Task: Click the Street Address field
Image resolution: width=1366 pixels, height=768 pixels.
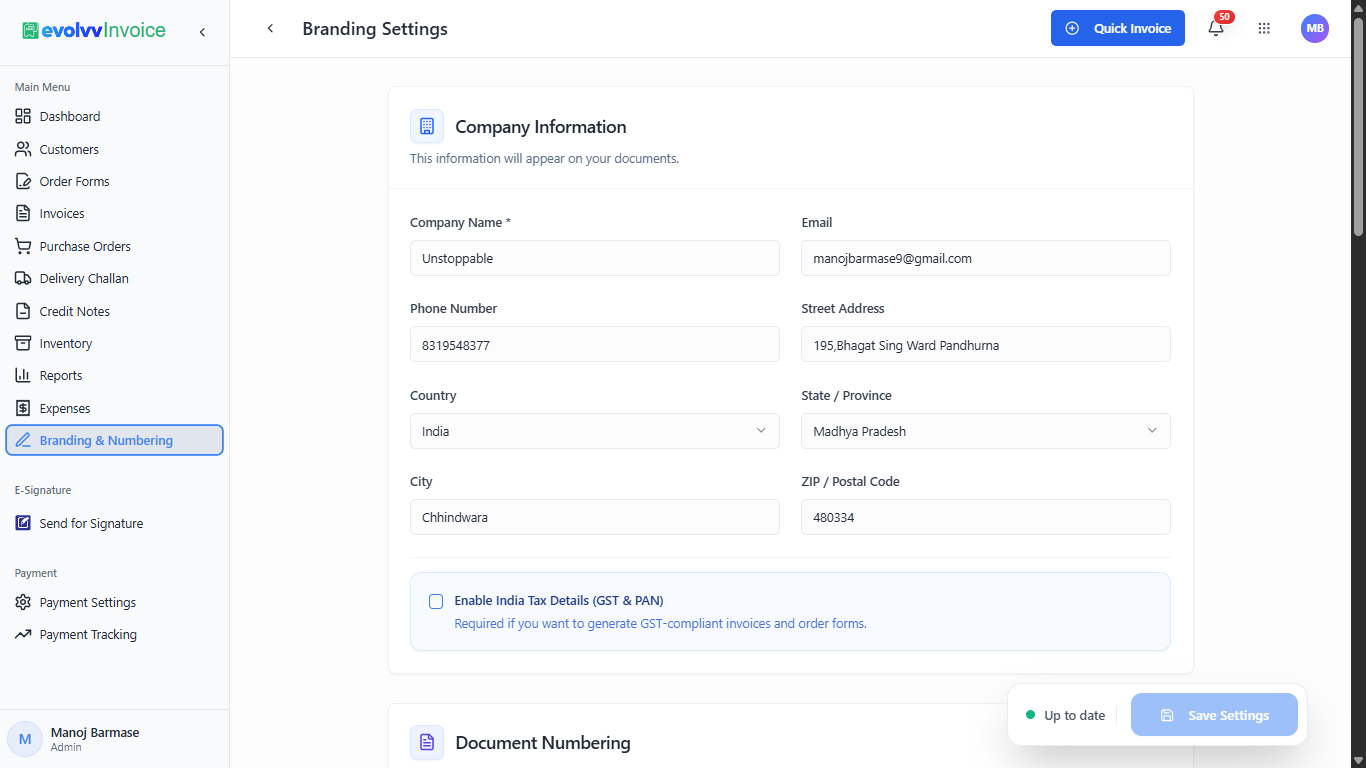Action: click(985, 344)
